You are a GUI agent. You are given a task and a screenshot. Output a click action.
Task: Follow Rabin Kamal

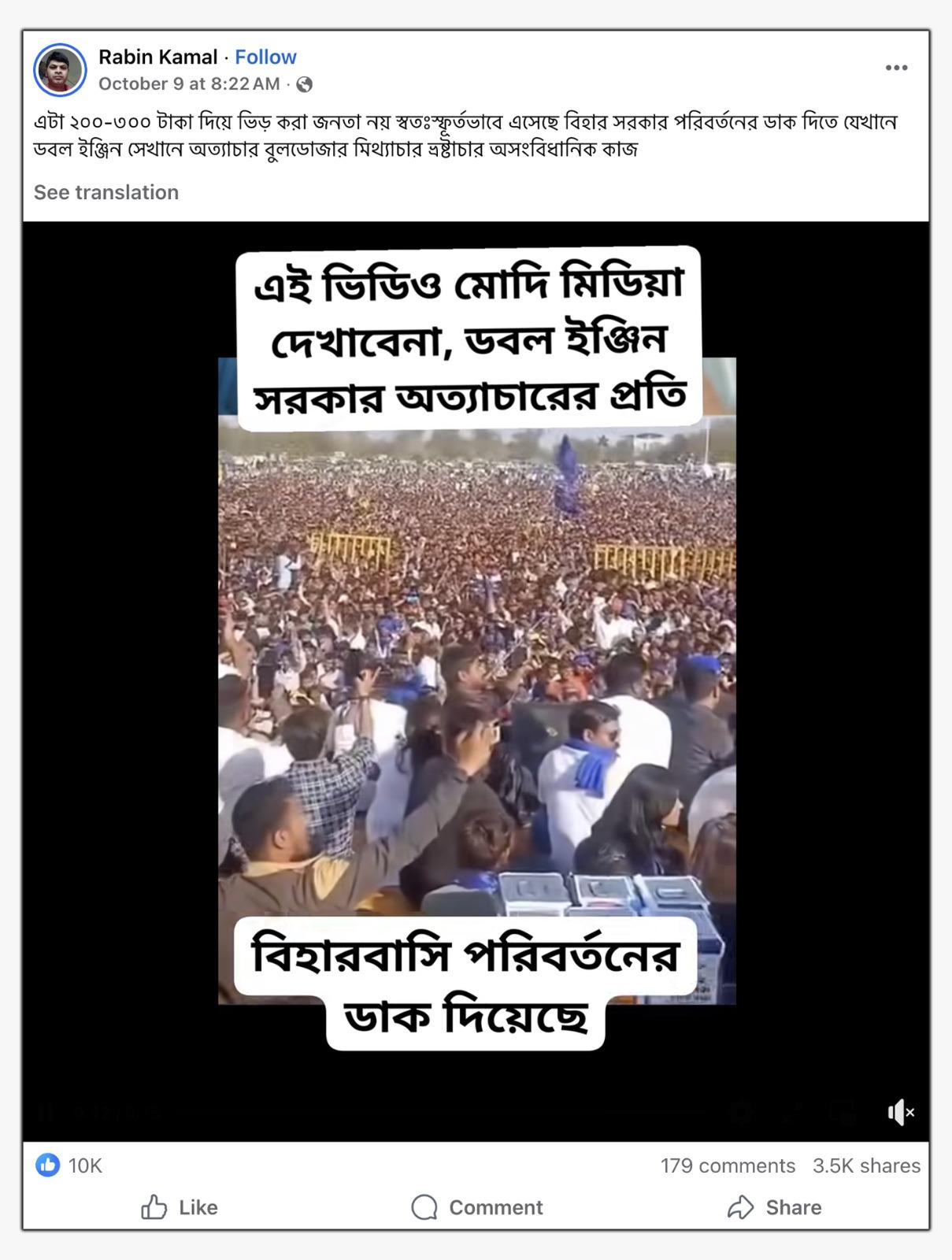pos(265,57)
